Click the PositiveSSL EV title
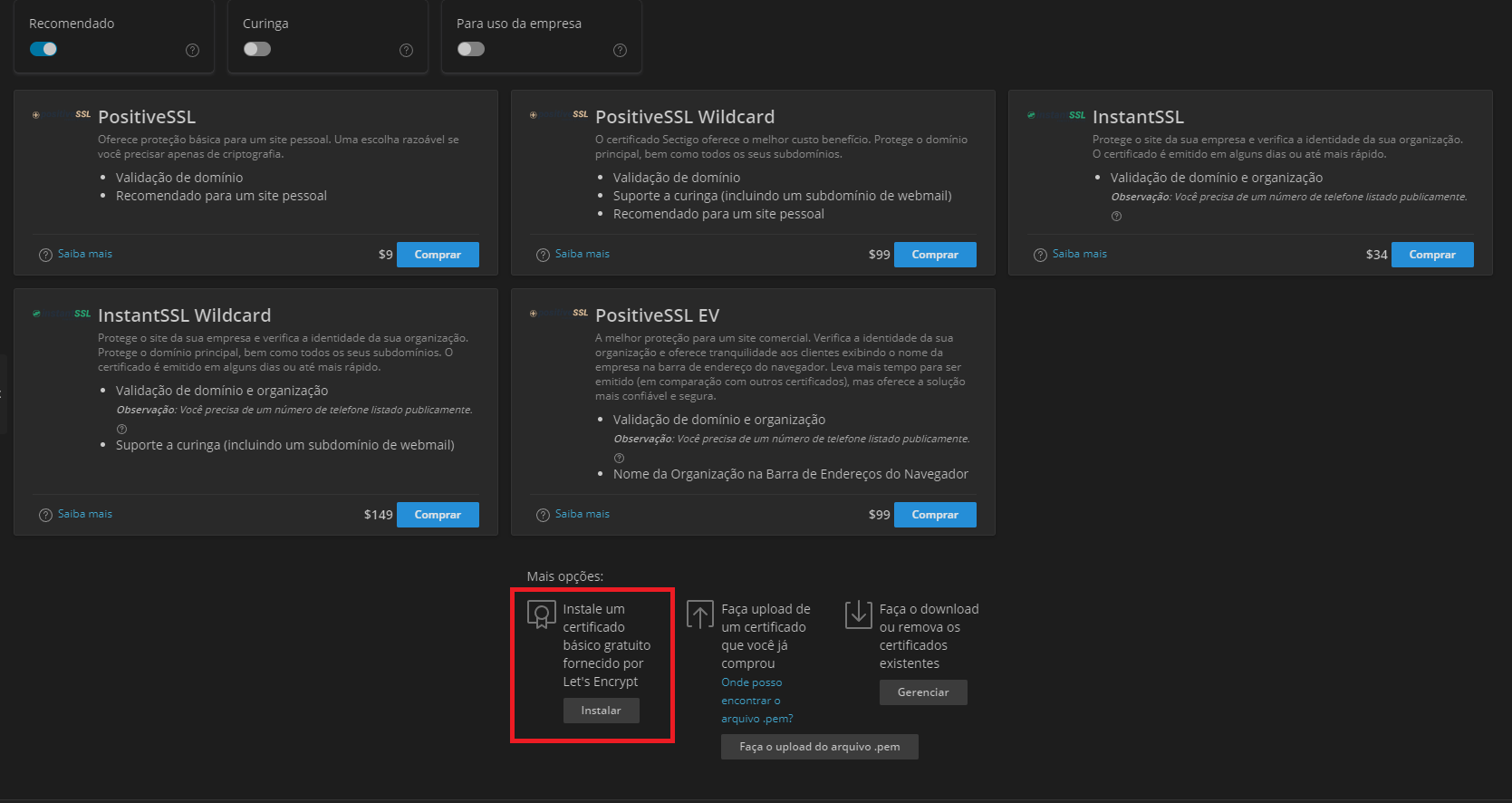The width and height of the screenshot is (1512, 803). (657, 315)
